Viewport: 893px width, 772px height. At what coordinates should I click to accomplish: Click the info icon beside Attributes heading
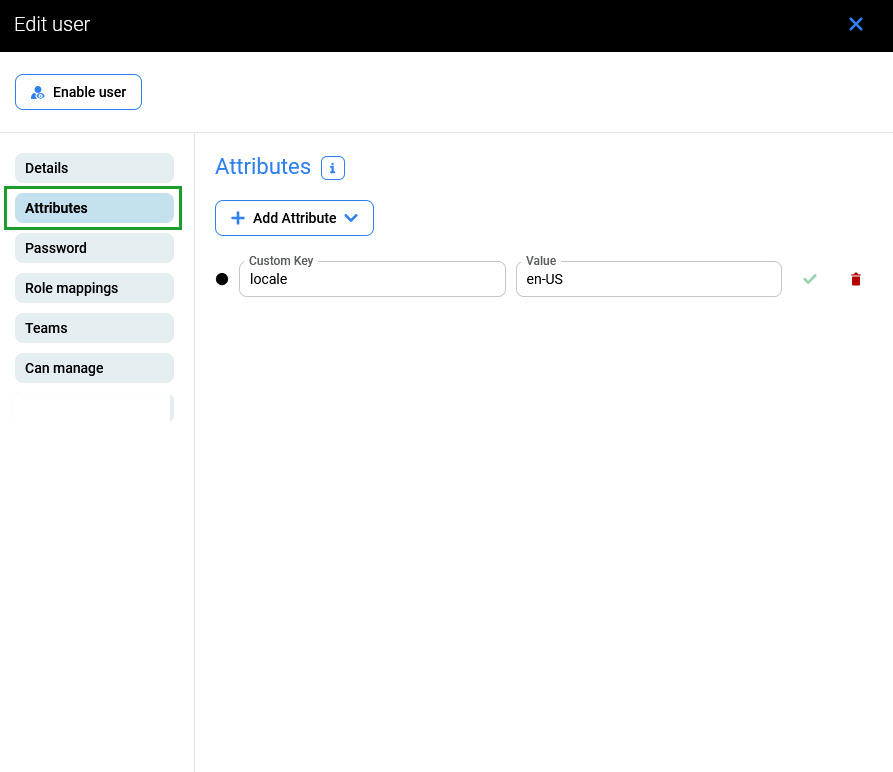tap(333, 168)
